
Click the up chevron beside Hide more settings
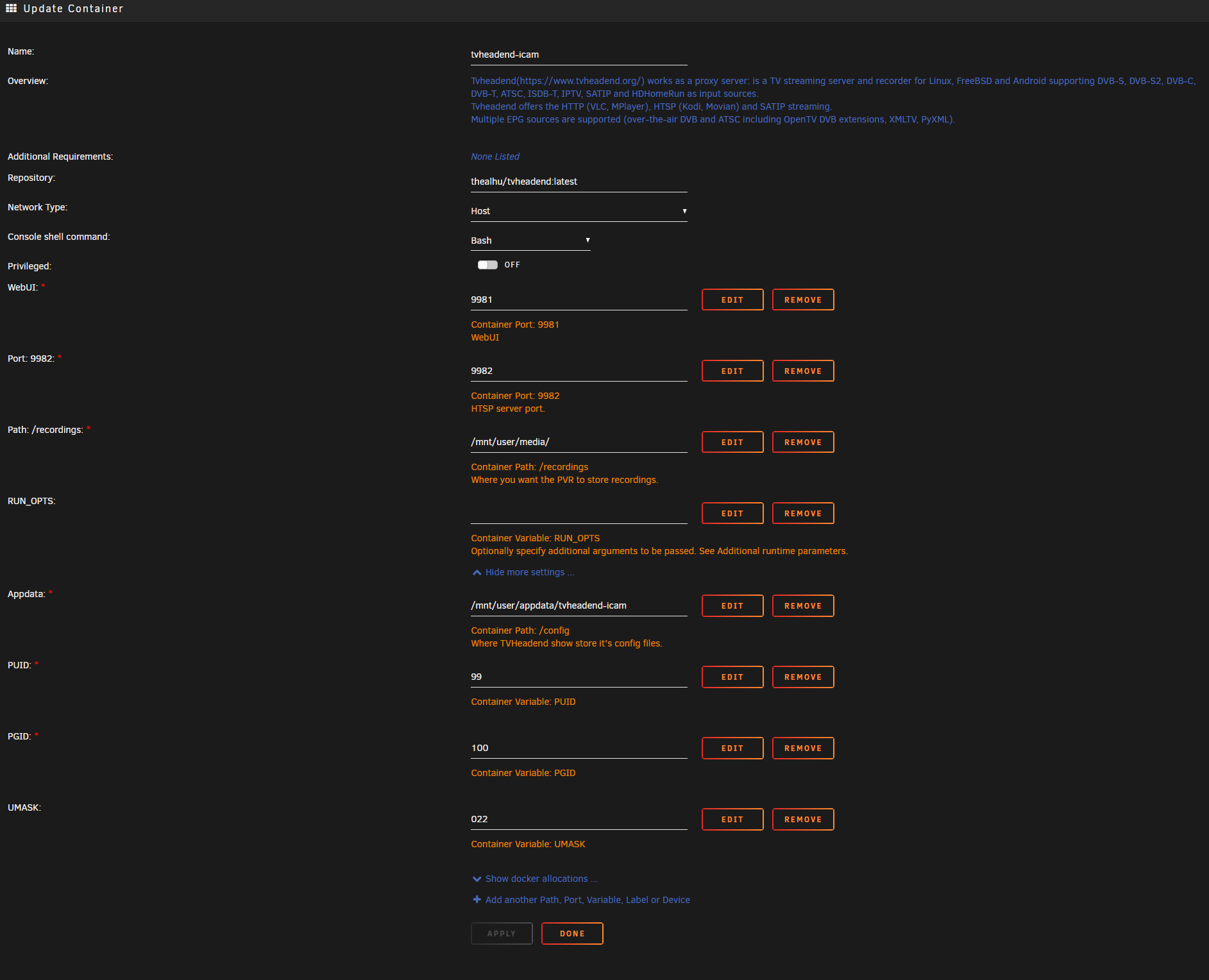pyautogui.click(x=477, y=572)
